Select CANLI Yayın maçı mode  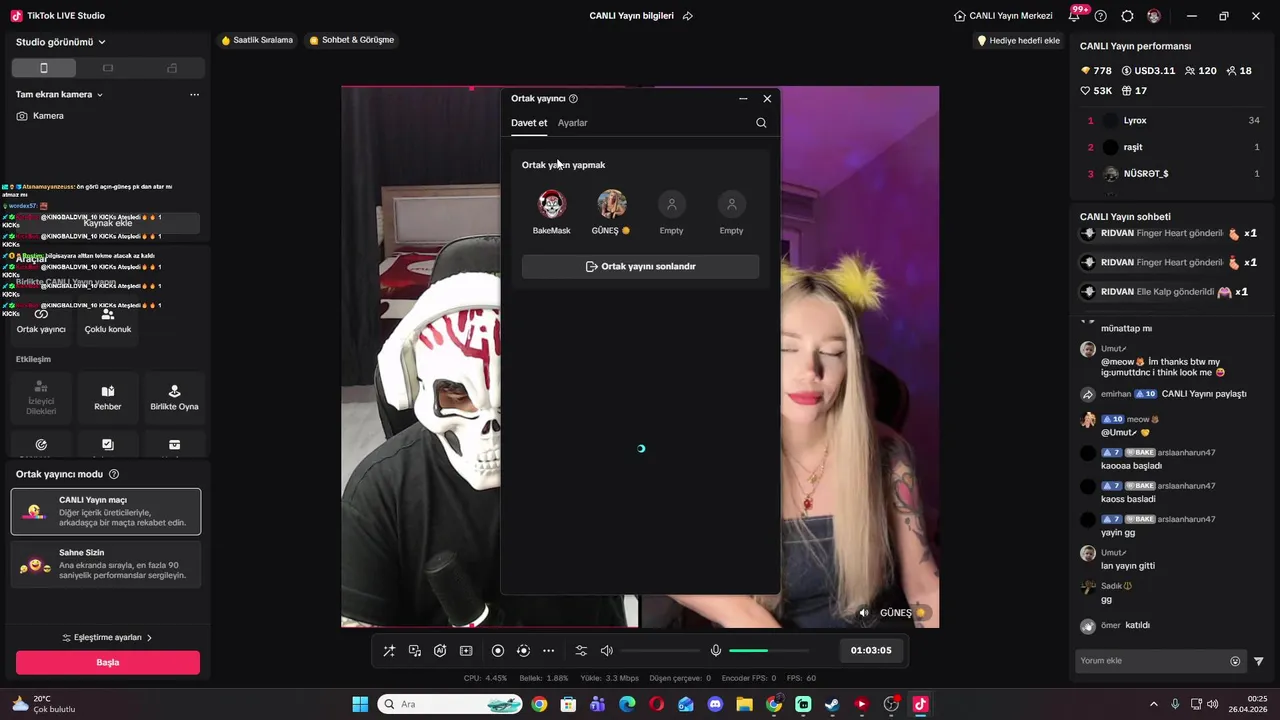pyautogui.click(x=106, y=511)
